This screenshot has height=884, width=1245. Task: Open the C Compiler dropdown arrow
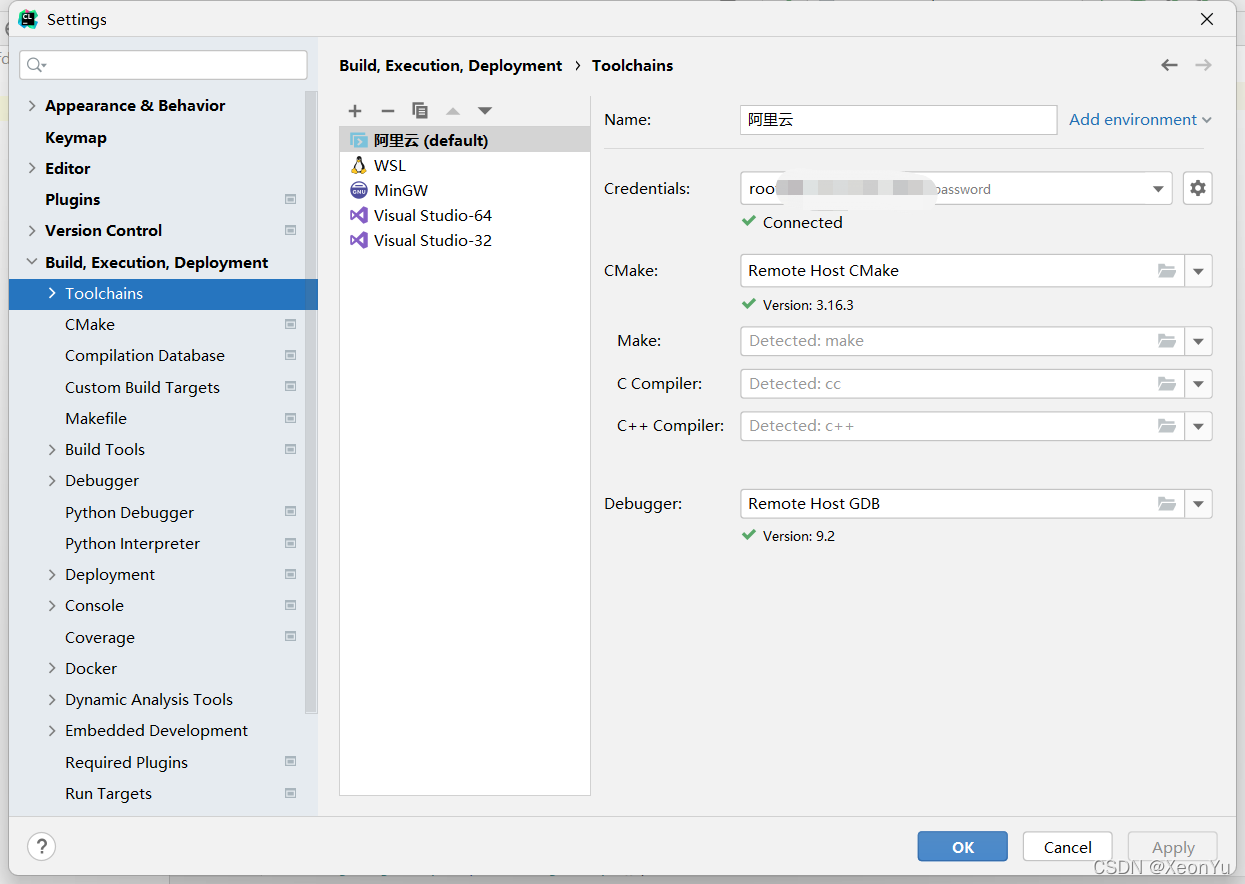(x=1198, y=384)
